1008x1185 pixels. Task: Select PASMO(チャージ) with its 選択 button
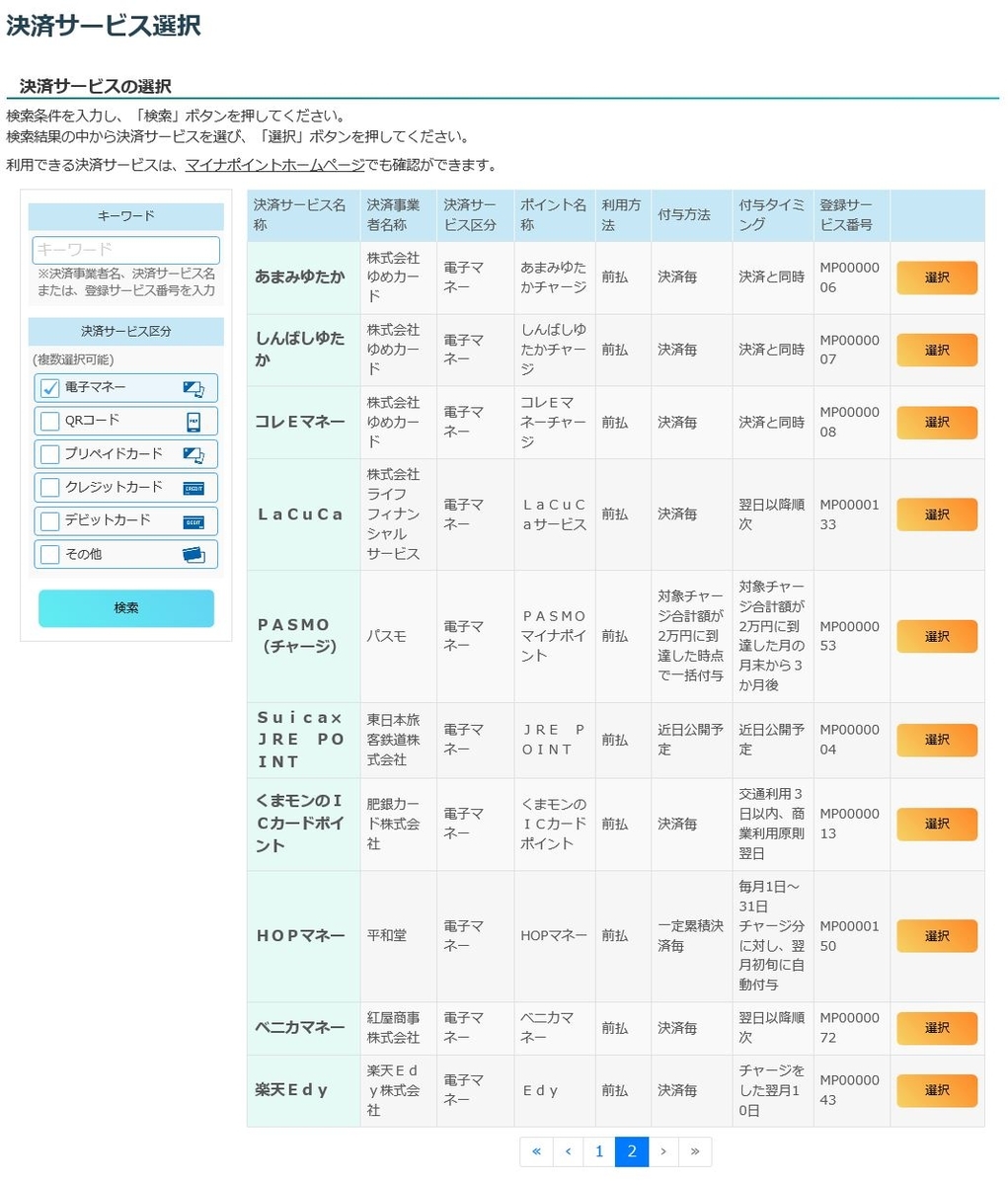[x=937, y=636]
